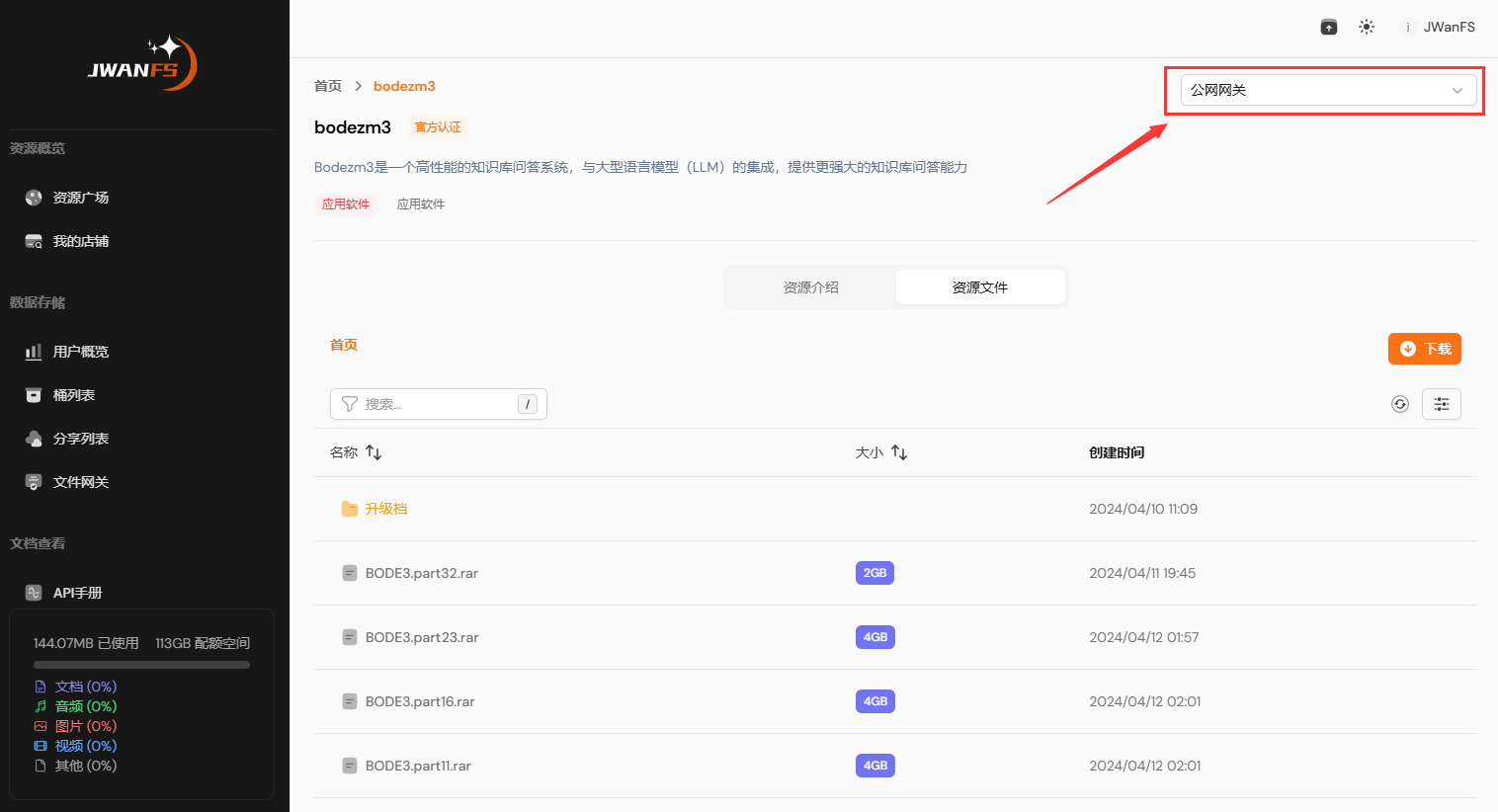
Task: Switch to the 资源文件 tab
Action: [x=980, y=287]
